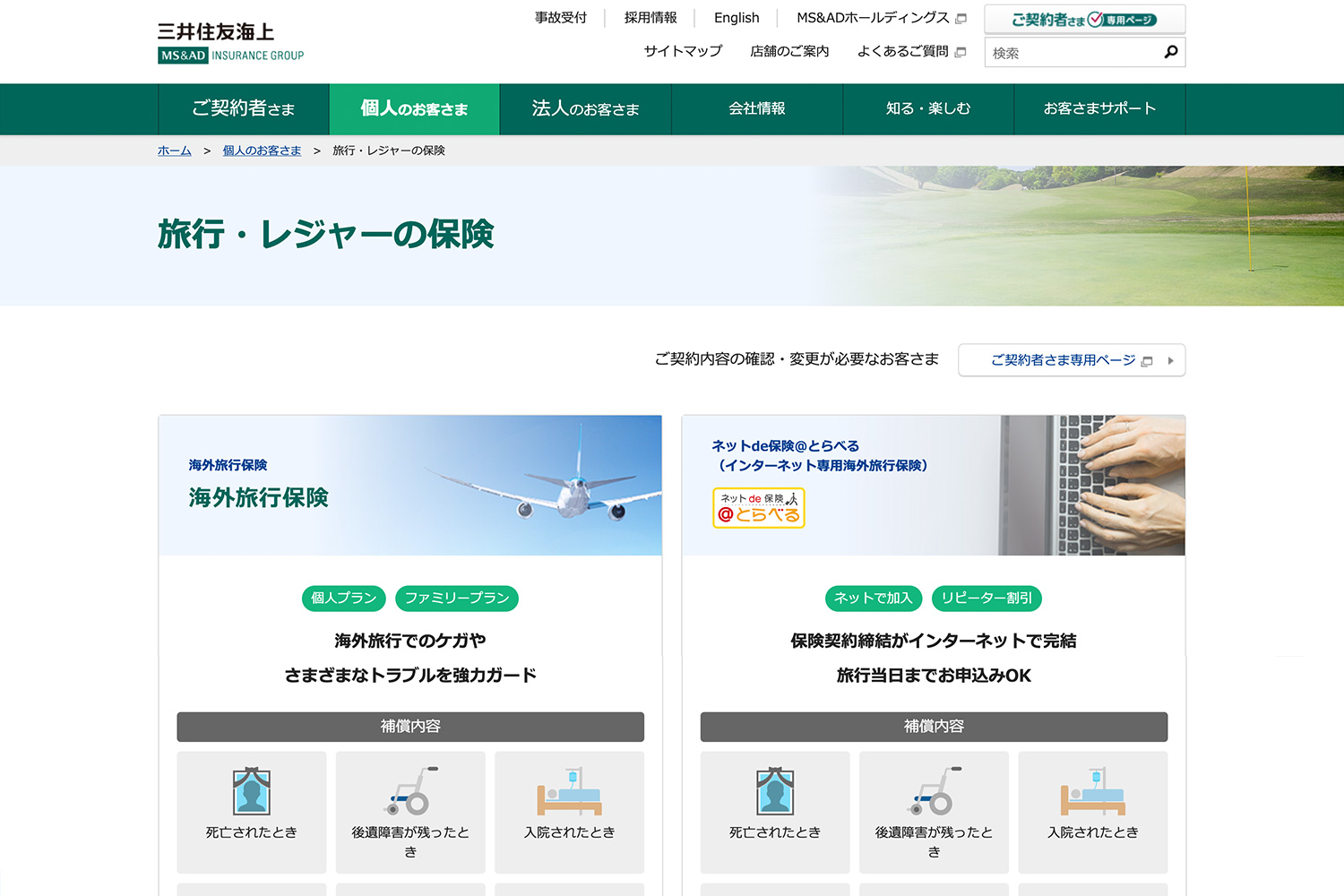Screen dimensions: 1344x896
Task: Switch to the English site
Action: pyautogui.click(x=737, y=18)
